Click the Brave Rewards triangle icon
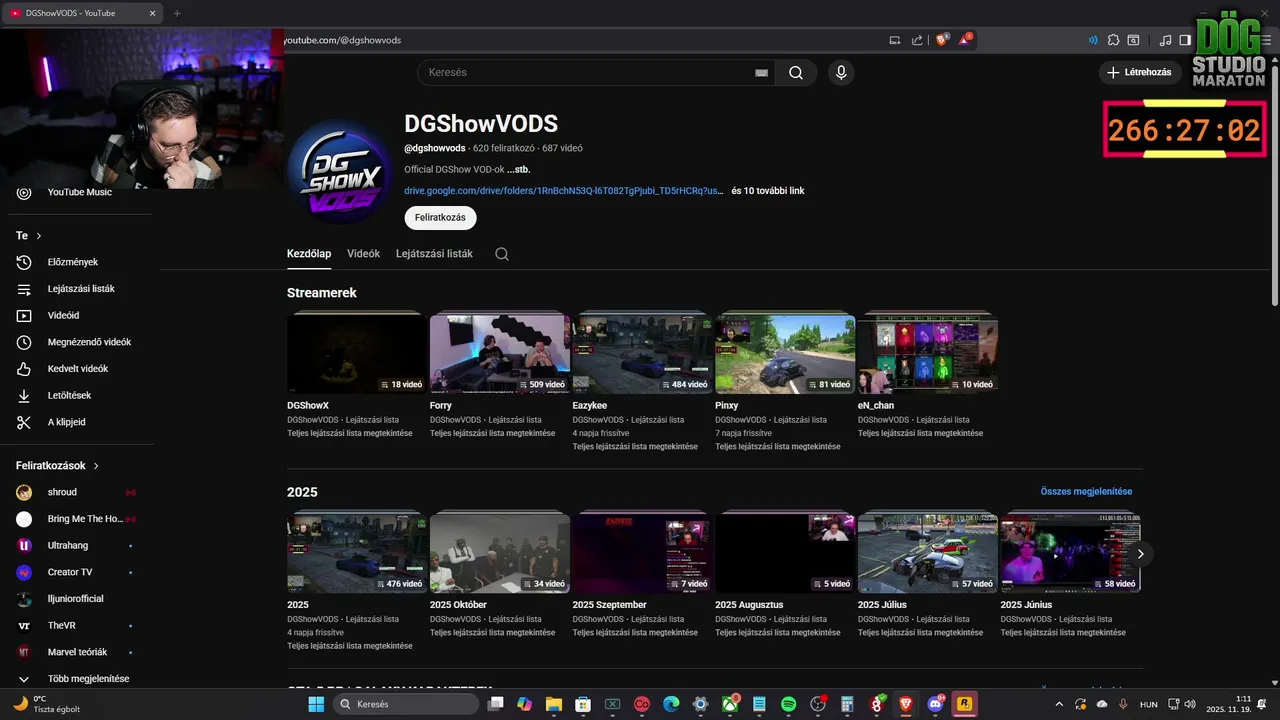The image size is (1280, 720). (x=965, y=40)
